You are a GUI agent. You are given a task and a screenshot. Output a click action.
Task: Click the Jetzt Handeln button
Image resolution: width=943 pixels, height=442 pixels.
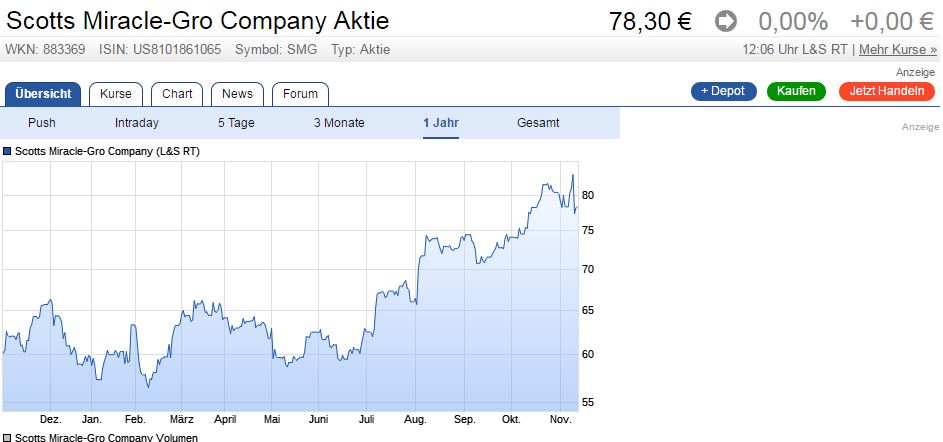pyautogui.click(x=886, y=91)
